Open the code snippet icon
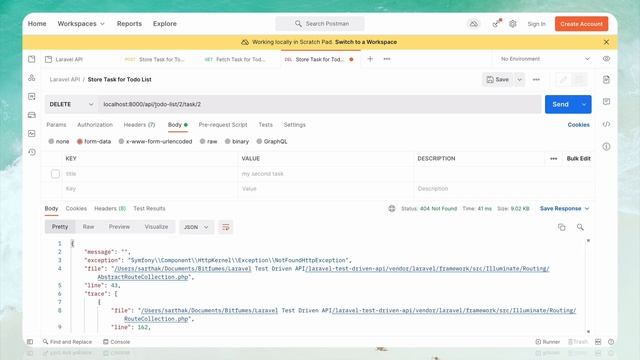Viewport: 640px width, 360px height. click(x=607, y=124)
